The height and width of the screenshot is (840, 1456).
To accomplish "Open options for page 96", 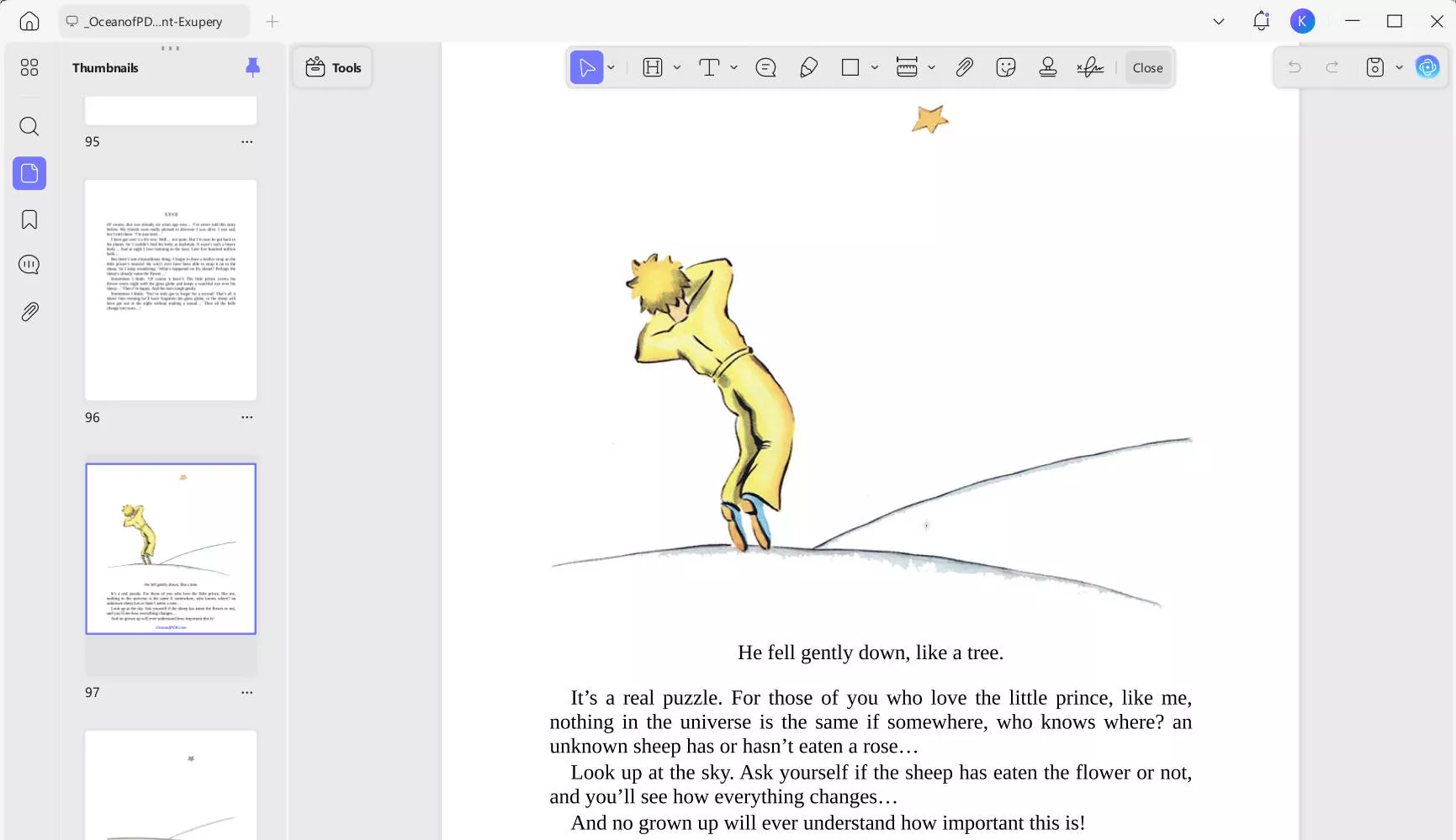I will coord(246,417).
